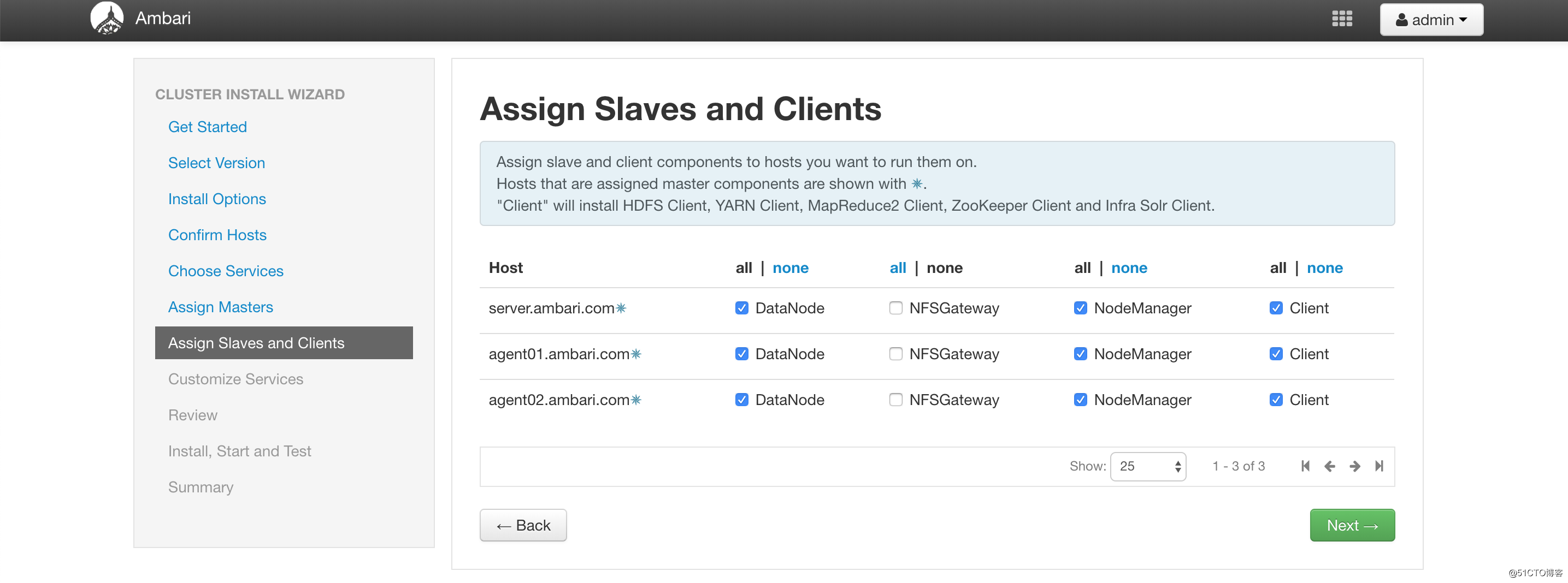1568x583 pixels.
Task: Select all hosts for NFSGateway
Action: point(897,267)
